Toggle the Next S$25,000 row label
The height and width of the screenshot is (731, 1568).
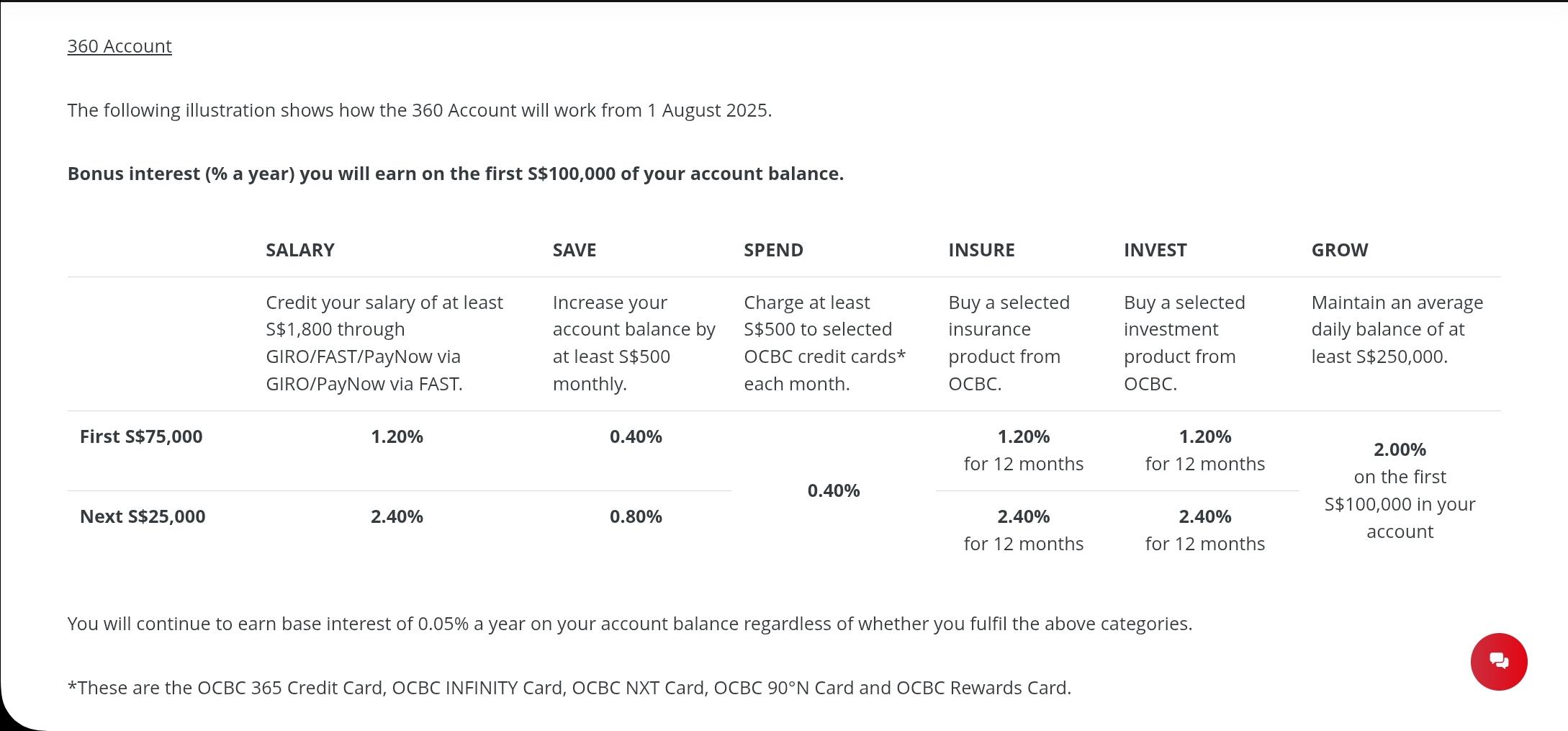(x=143, y=516)
